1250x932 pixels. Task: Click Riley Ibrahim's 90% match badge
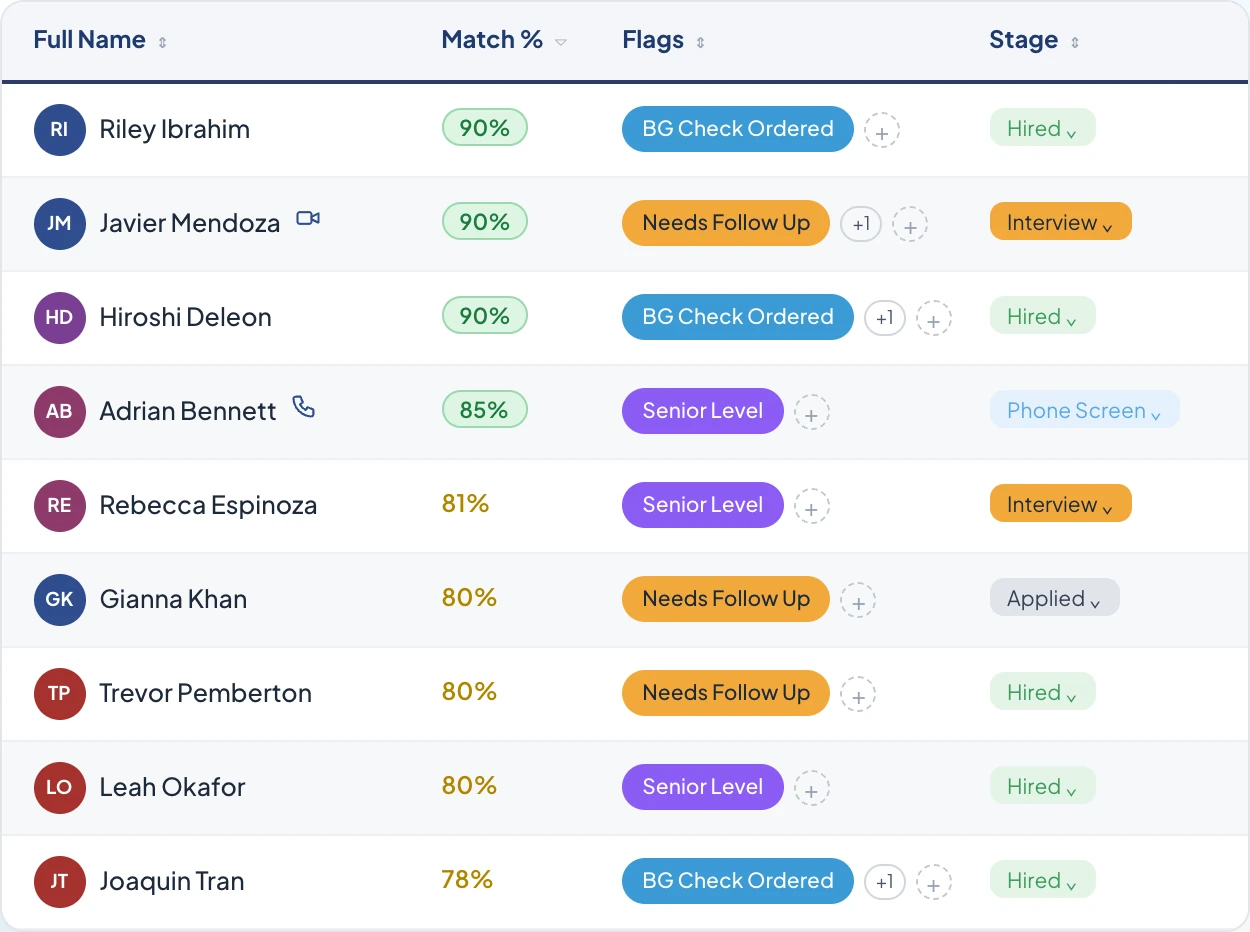point(485,128)
